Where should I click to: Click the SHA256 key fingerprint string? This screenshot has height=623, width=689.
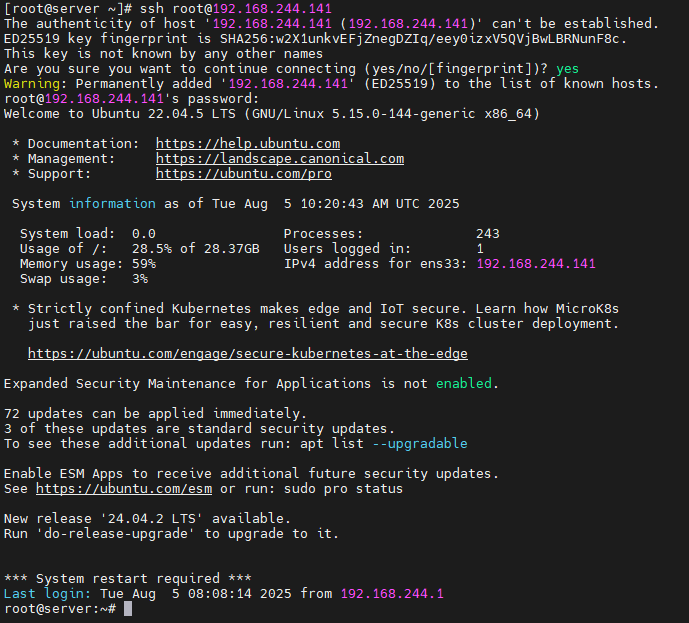(x=420, y=39)
